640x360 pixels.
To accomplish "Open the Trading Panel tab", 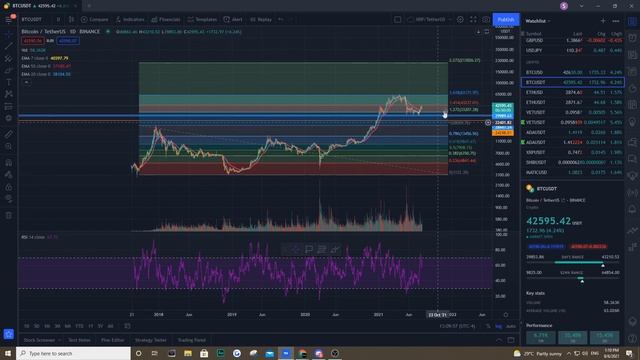I will 191,340.
